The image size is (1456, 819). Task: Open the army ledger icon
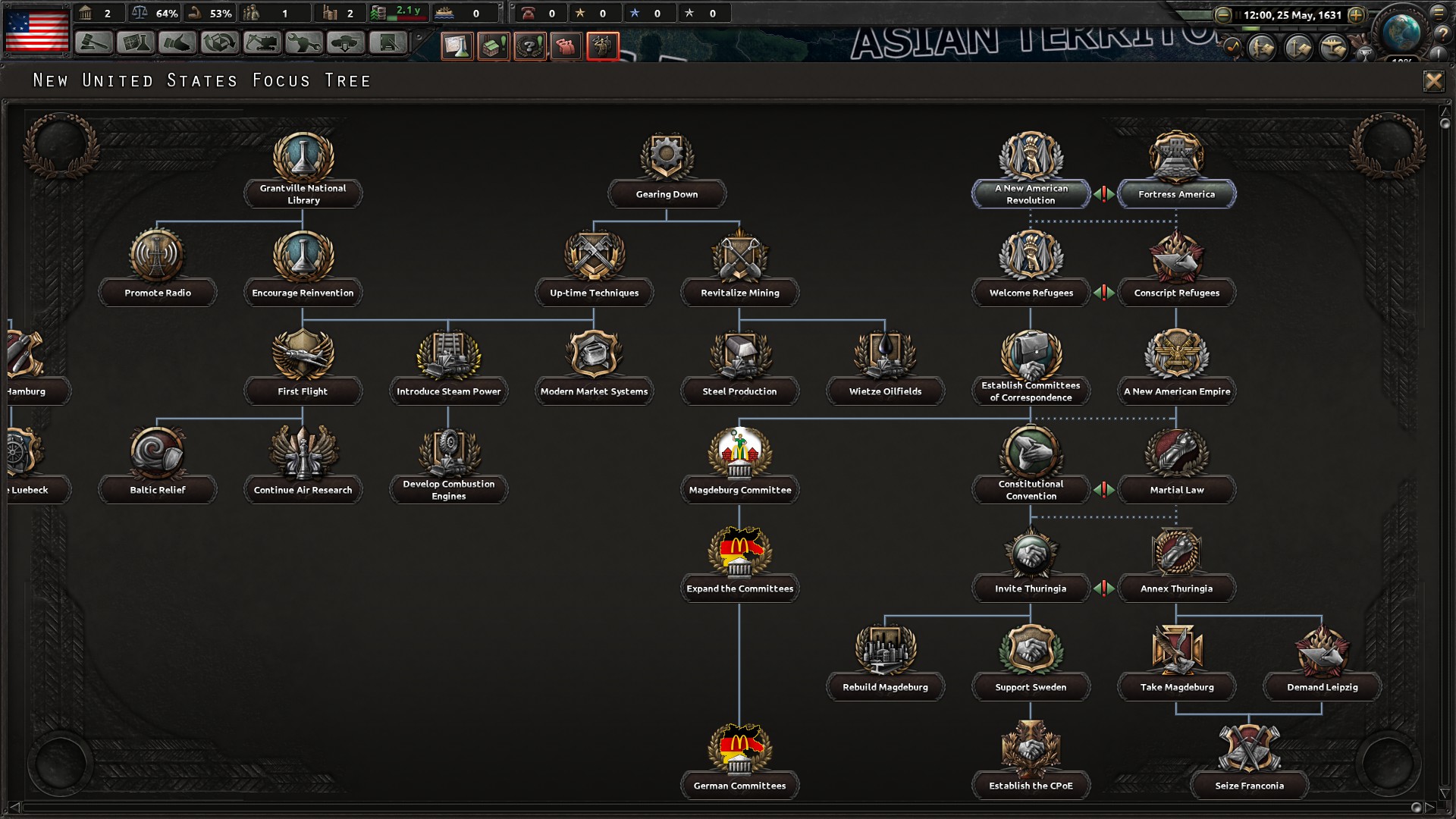point(1262,48)
